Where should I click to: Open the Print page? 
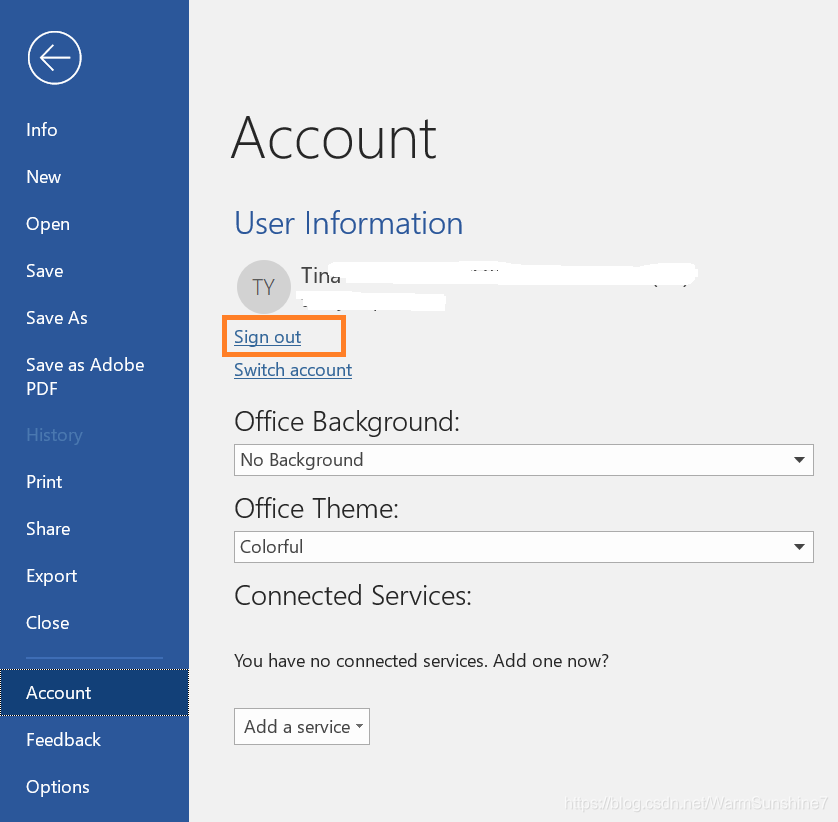44,482
